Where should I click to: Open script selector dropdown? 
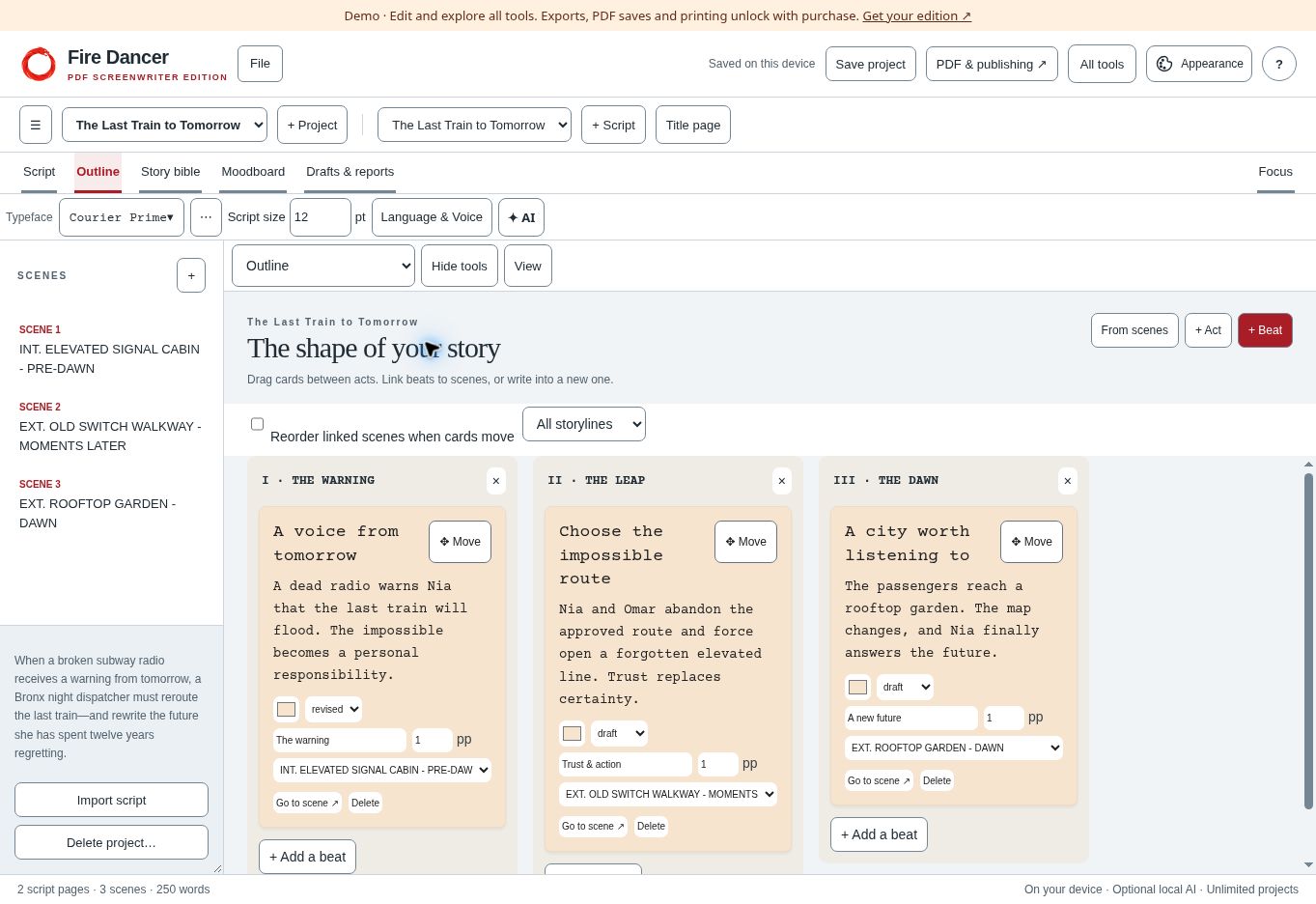click(474, 125)
